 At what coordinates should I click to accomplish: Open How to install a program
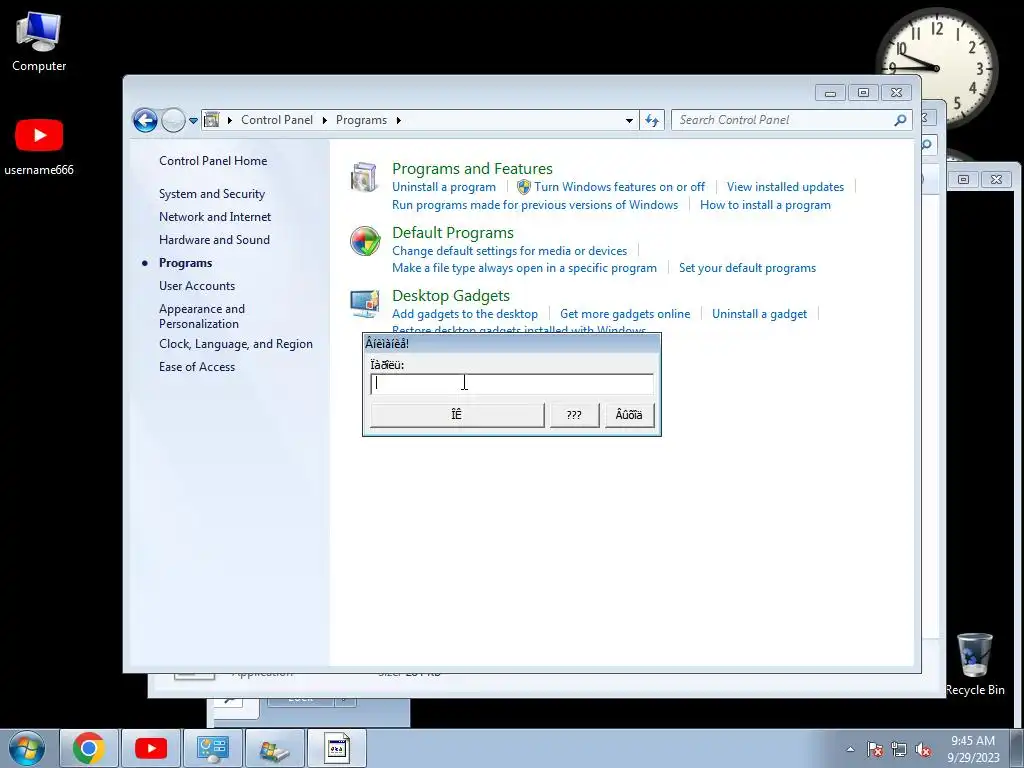coord(765,205)
